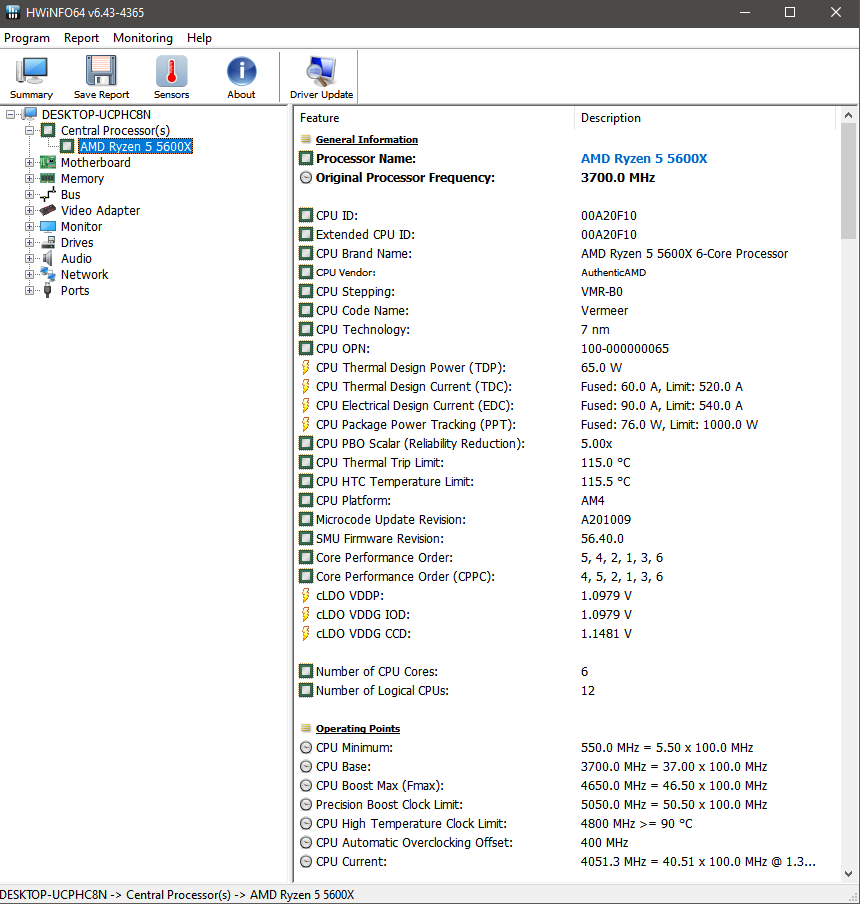Click the blue AMD Ryzen 5 5600X description link
This screenshot has width=860, height=904.
coord(644,159)
